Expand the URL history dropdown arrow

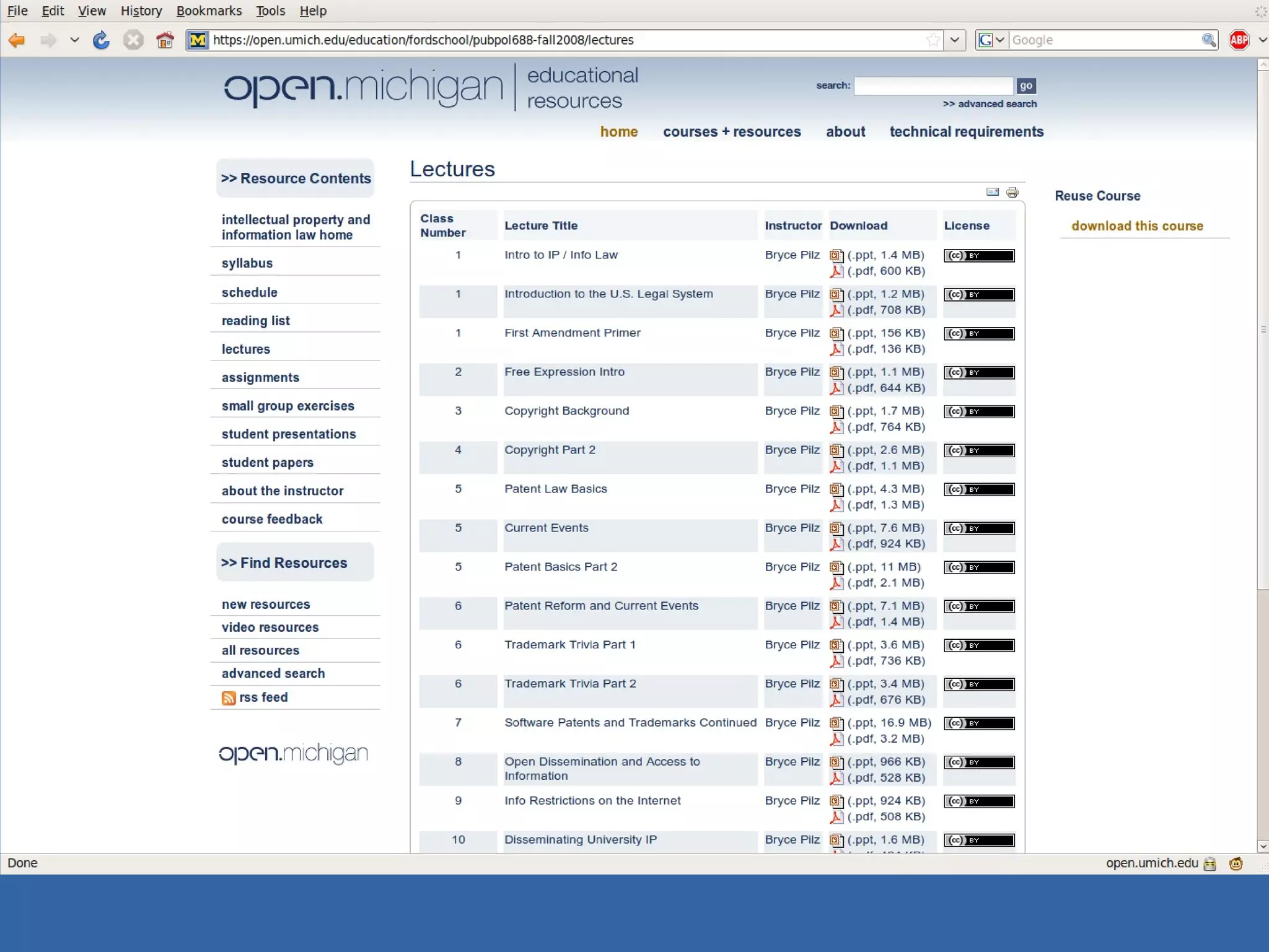(955, 40)
